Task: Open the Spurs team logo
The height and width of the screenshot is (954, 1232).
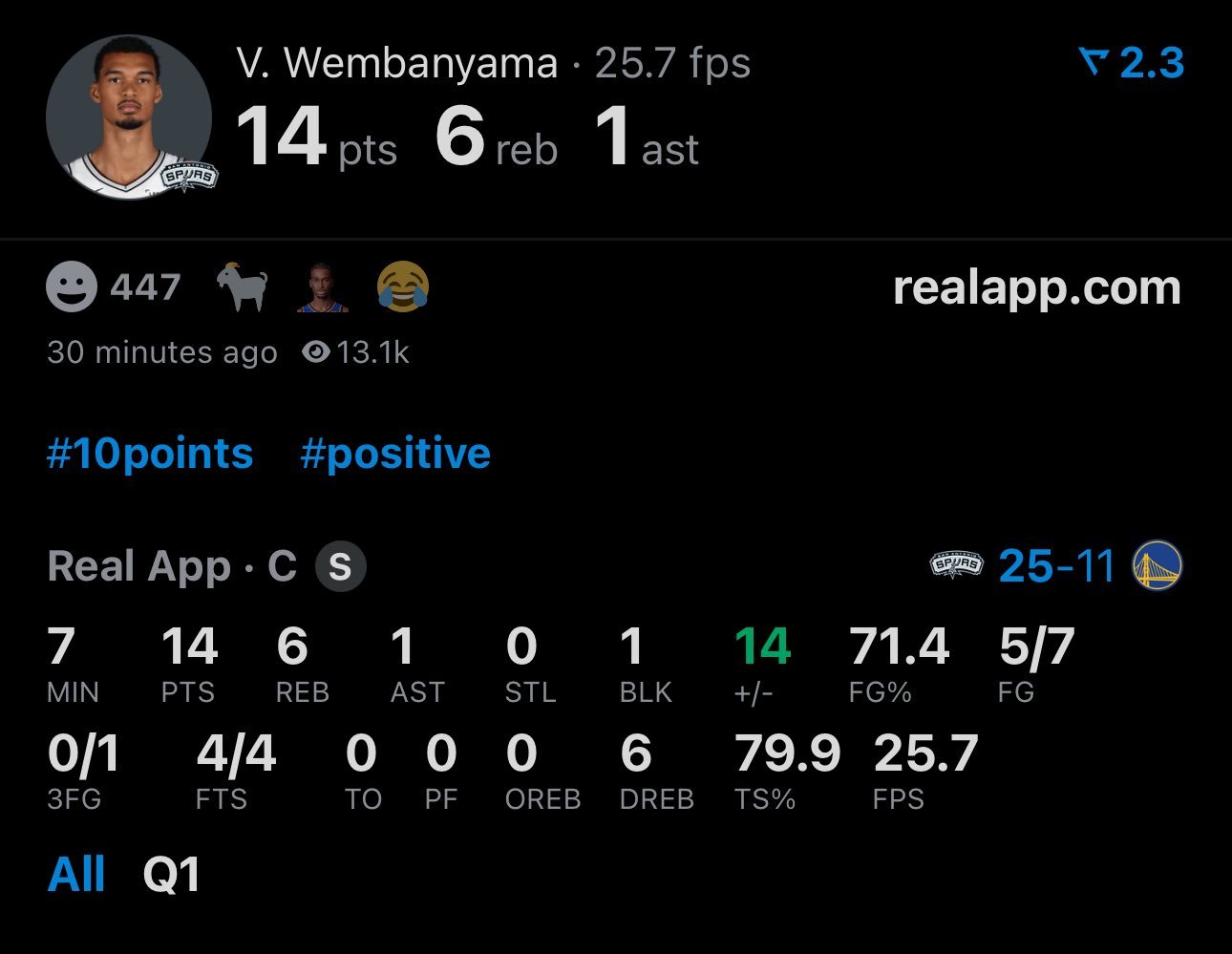Action: point(958,564)
